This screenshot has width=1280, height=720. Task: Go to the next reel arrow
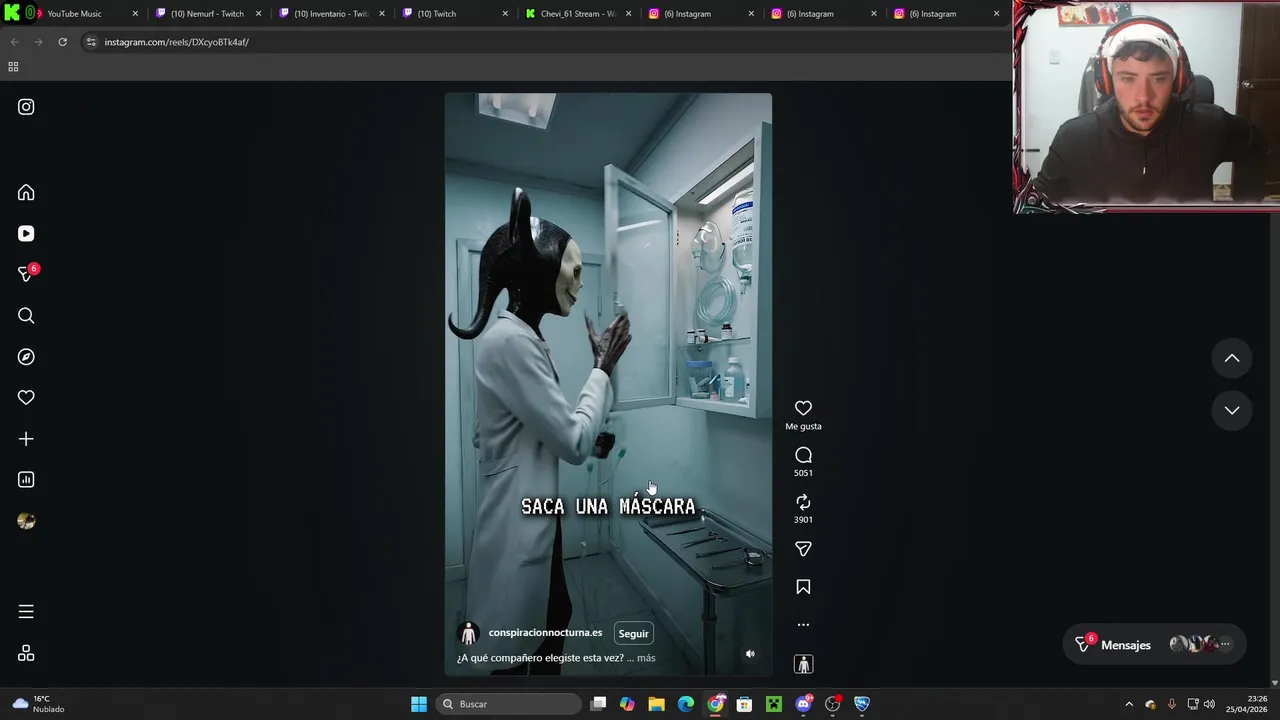tap(1232, 410)
